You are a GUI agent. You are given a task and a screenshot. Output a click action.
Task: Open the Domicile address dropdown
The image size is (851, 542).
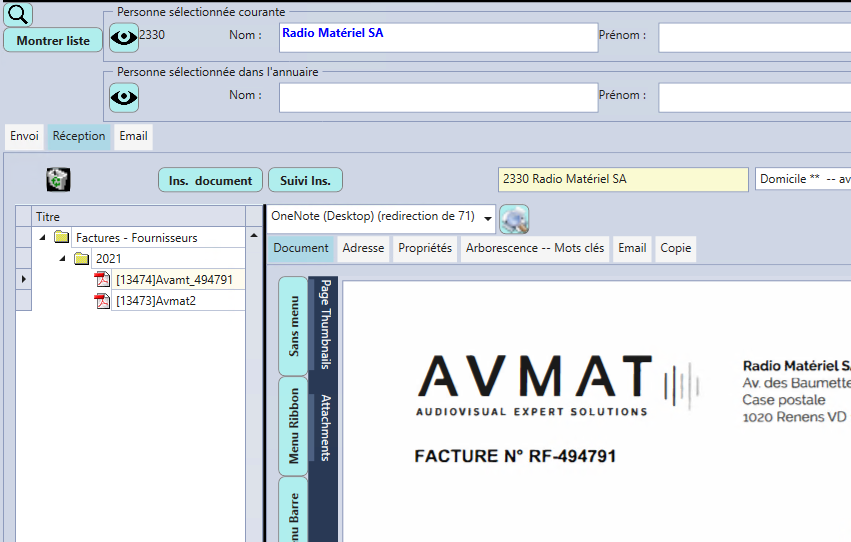[803, 179]
